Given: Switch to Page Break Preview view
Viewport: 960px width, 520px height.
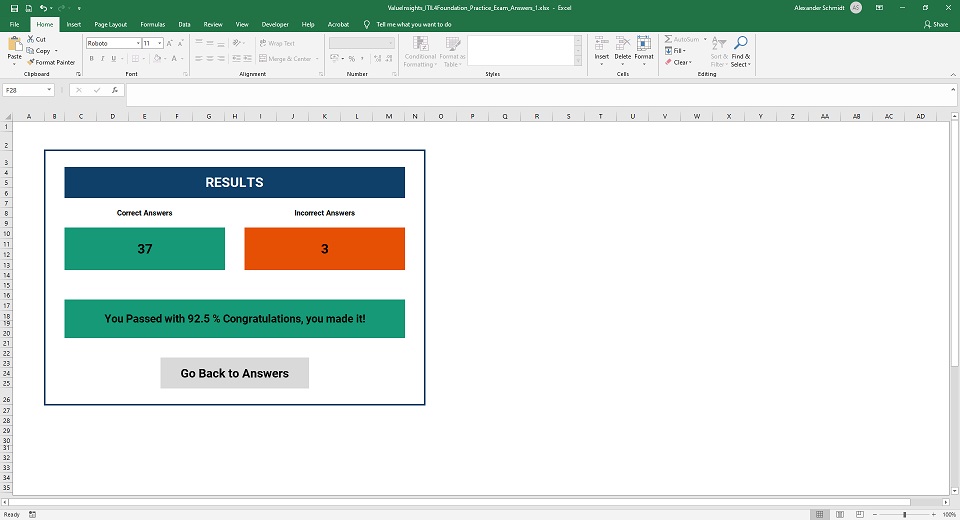Looking at the screenshot, I should point(860,514).
